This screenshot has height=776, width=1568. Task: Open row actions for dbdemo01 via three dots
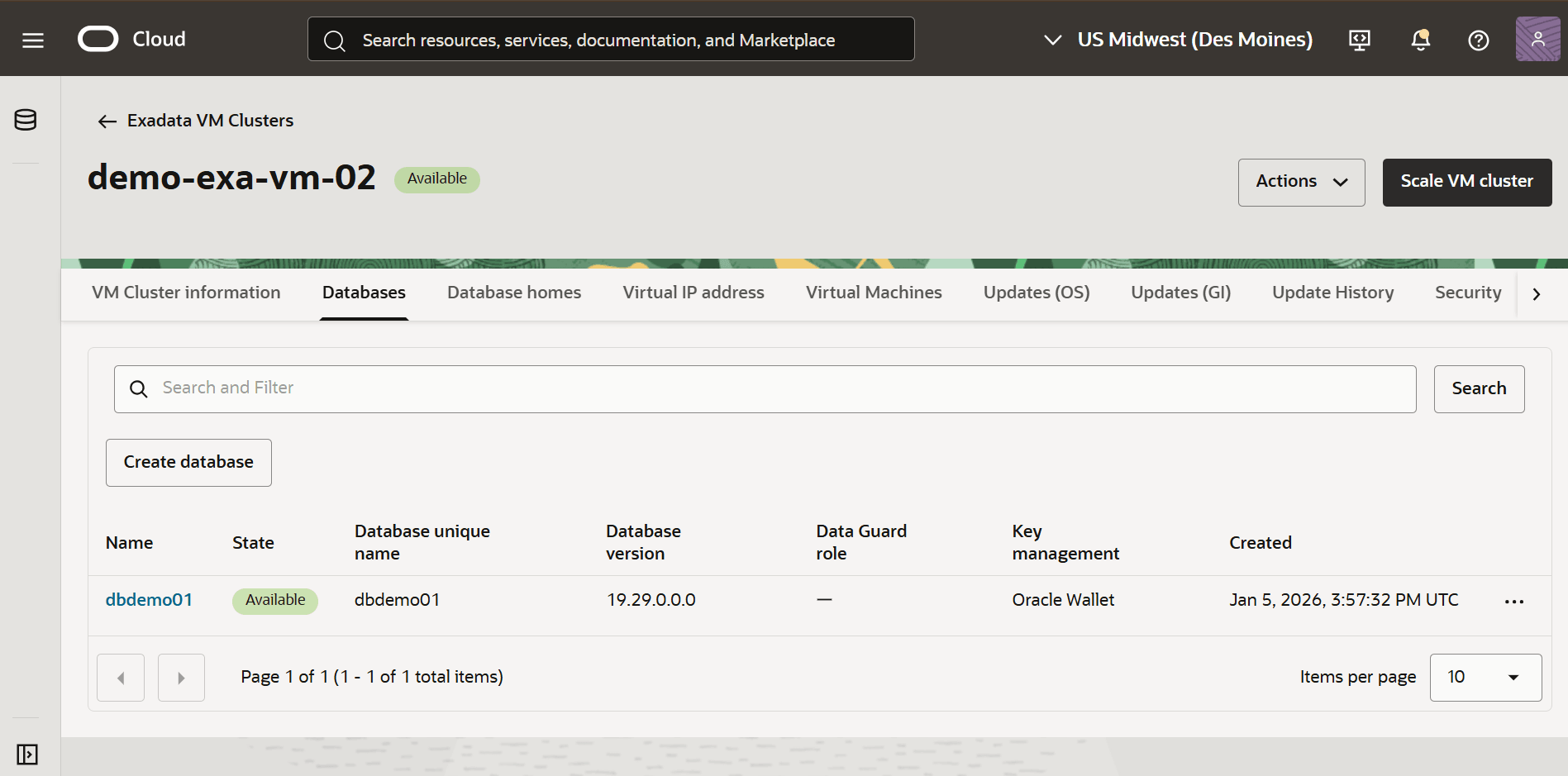1514,602
